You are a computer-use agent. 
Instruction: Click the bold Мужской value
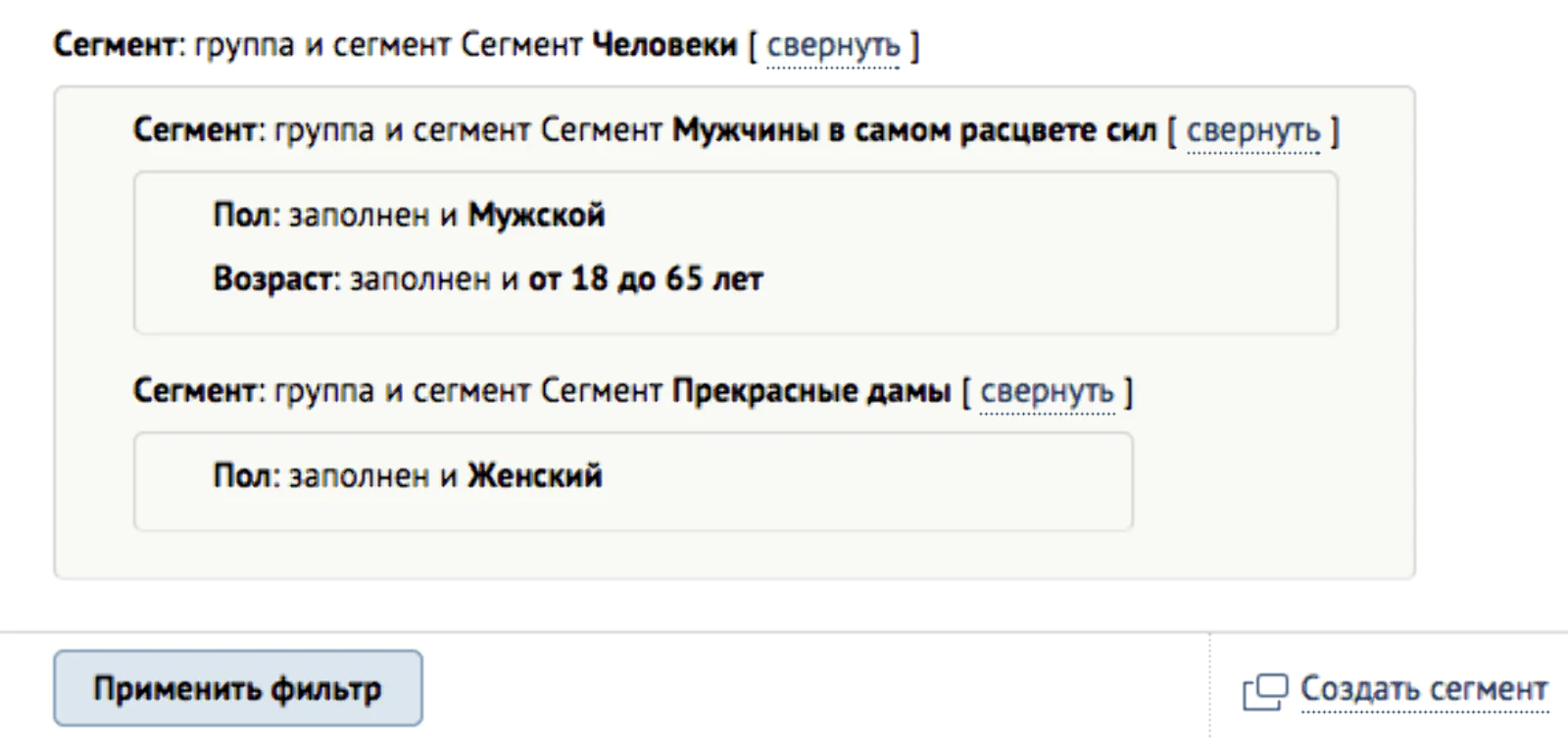point(536,215)
